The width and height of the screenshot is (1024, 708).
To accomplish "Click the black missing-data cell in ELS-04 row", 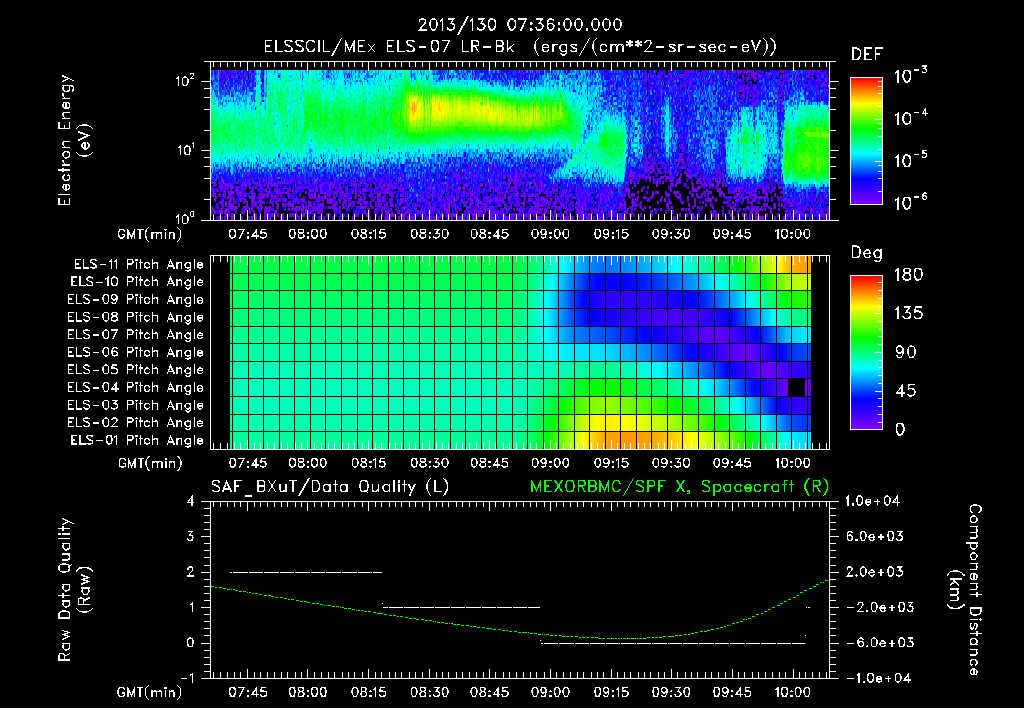I will [x=797, y=387].
